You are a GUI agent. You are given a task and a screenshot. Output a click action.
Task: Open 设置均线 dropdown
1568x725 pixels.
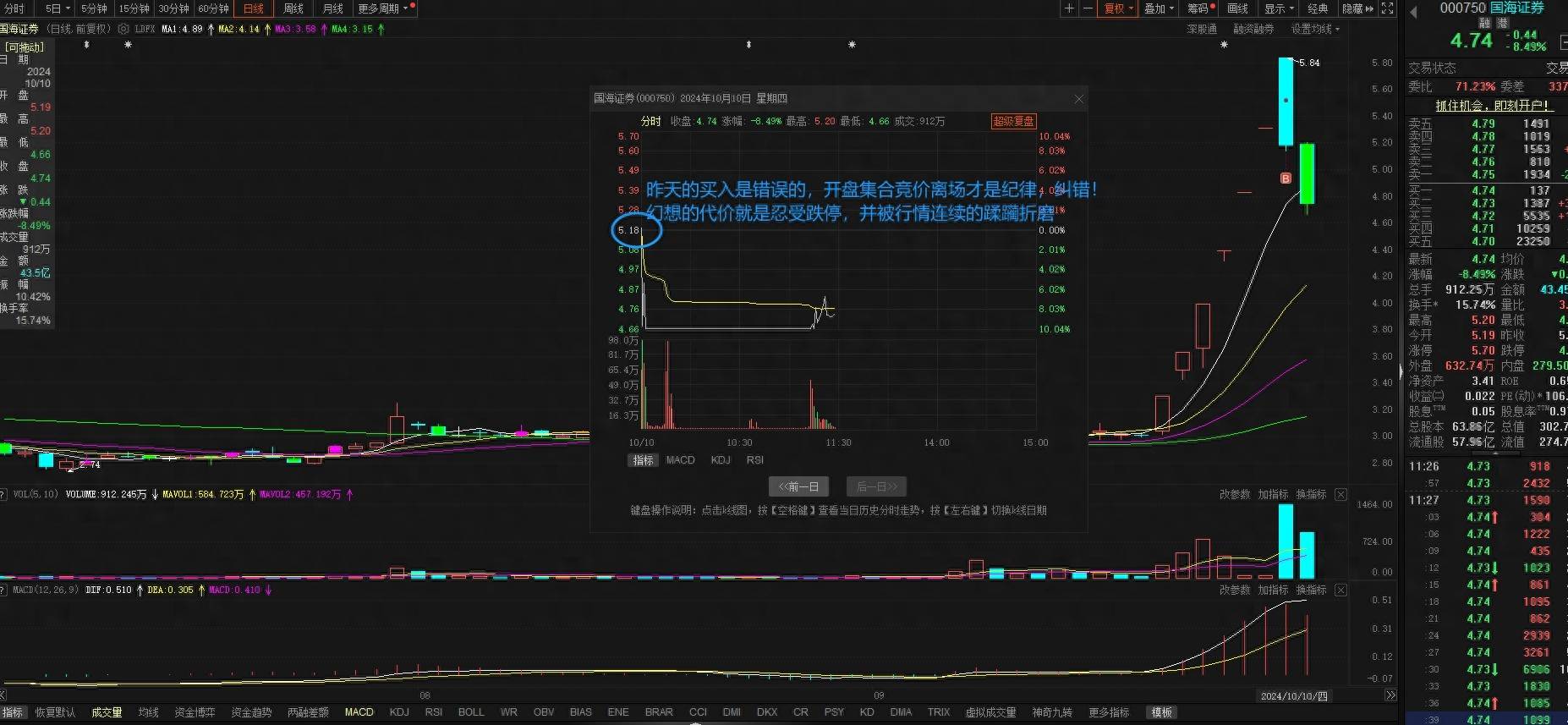pos(1315,29)
